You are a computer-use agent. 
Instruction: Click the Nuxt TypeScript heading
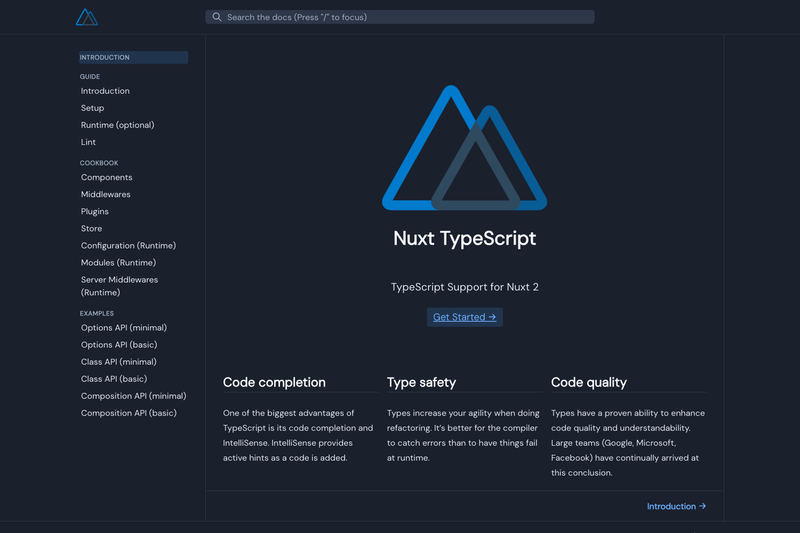pos(464,238)
